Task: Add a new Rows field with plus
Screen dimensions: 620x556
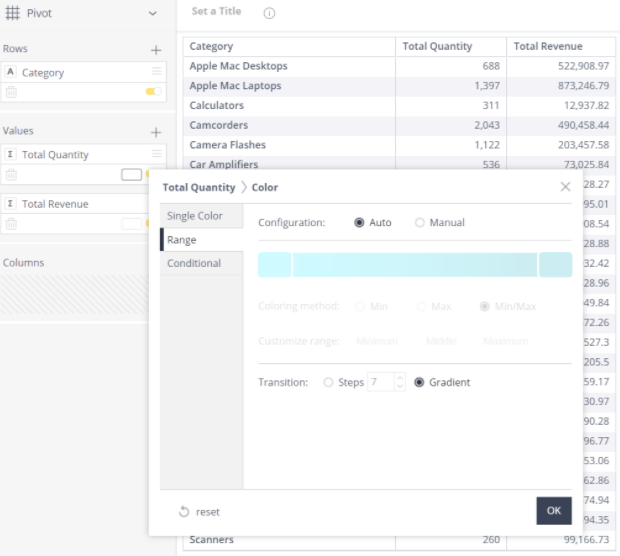Action: 156,50
